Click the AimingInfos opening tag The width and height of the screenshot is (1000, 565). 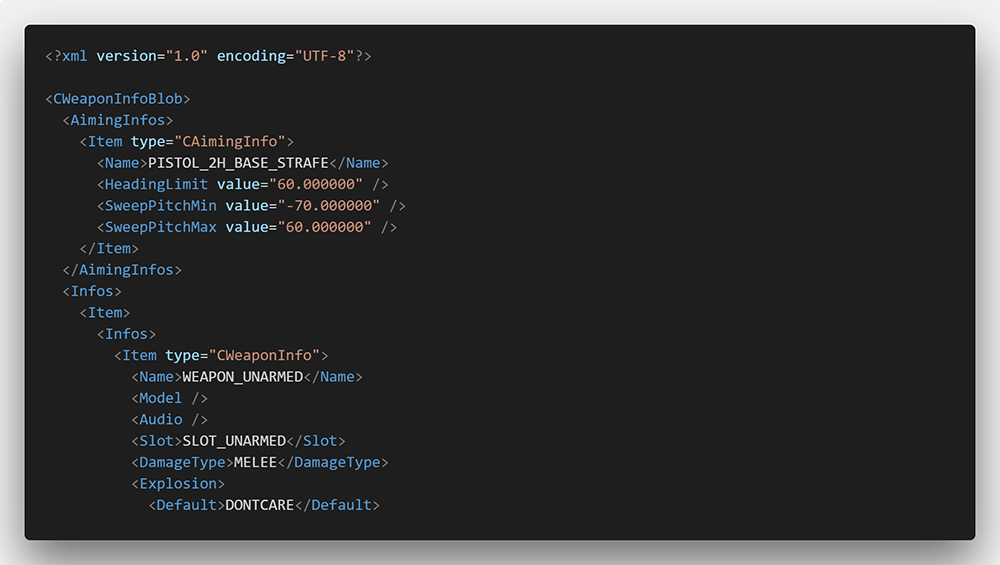click(x=117, y=120)
